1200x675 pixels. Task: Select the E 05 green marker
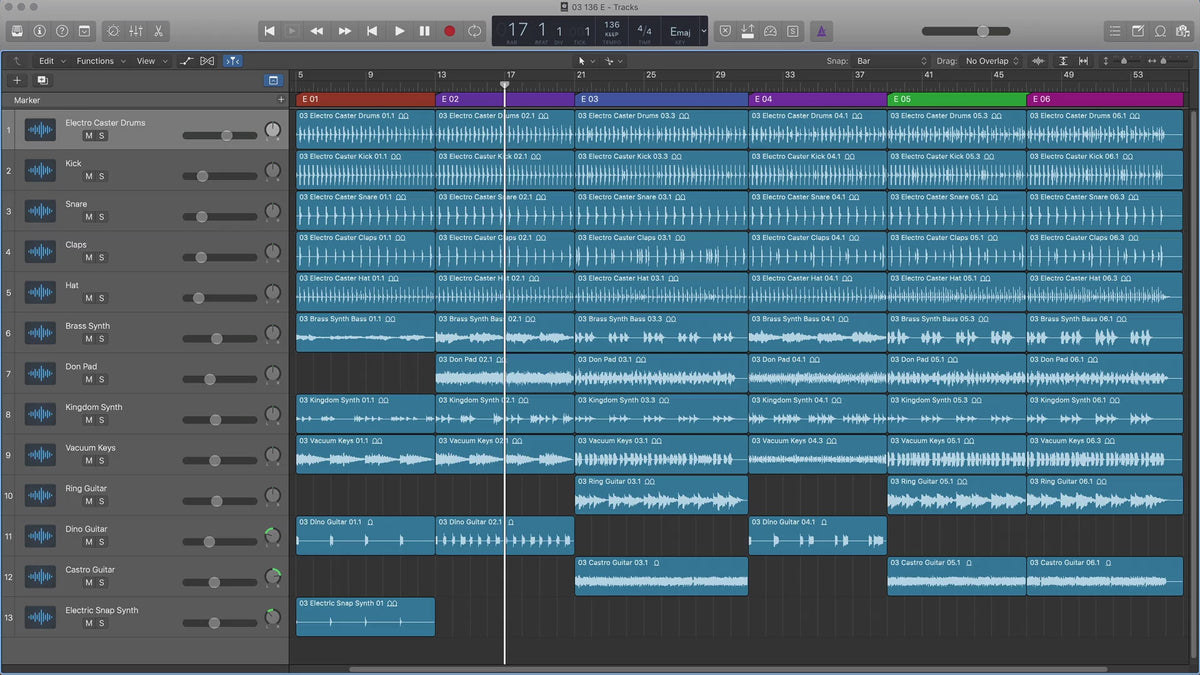pyautogui.click(x=956, y=99)
